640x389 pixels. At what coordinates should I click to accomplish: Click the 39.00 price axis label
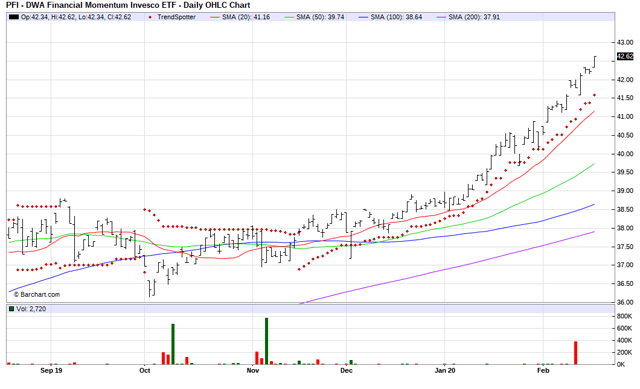point(625,191)
